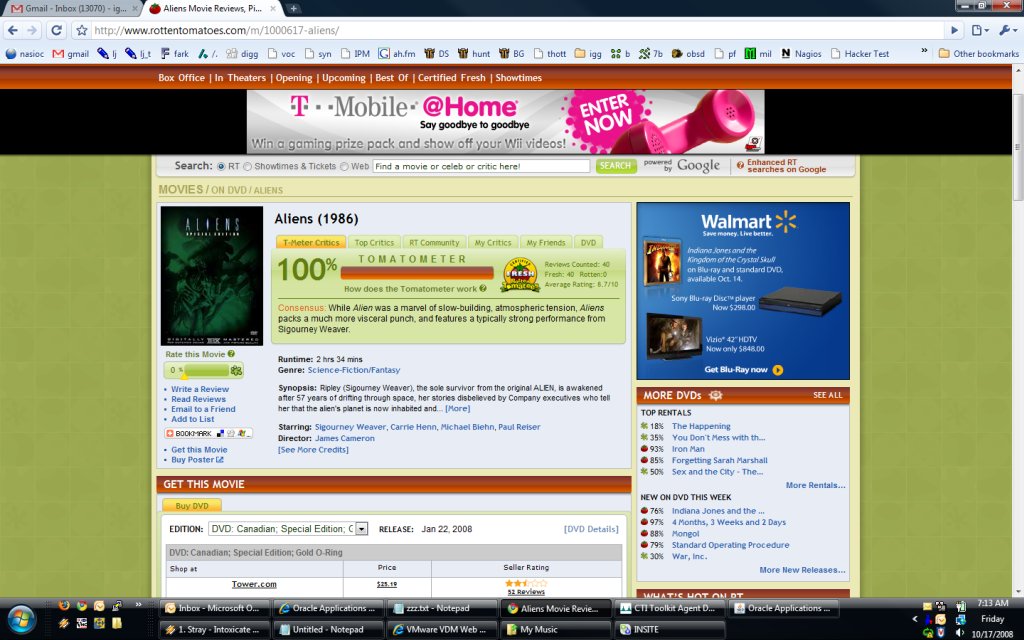Viewport: 1024px width, 640px height.
Task: Open the nasioc bookmark
Action: (25, 54)
